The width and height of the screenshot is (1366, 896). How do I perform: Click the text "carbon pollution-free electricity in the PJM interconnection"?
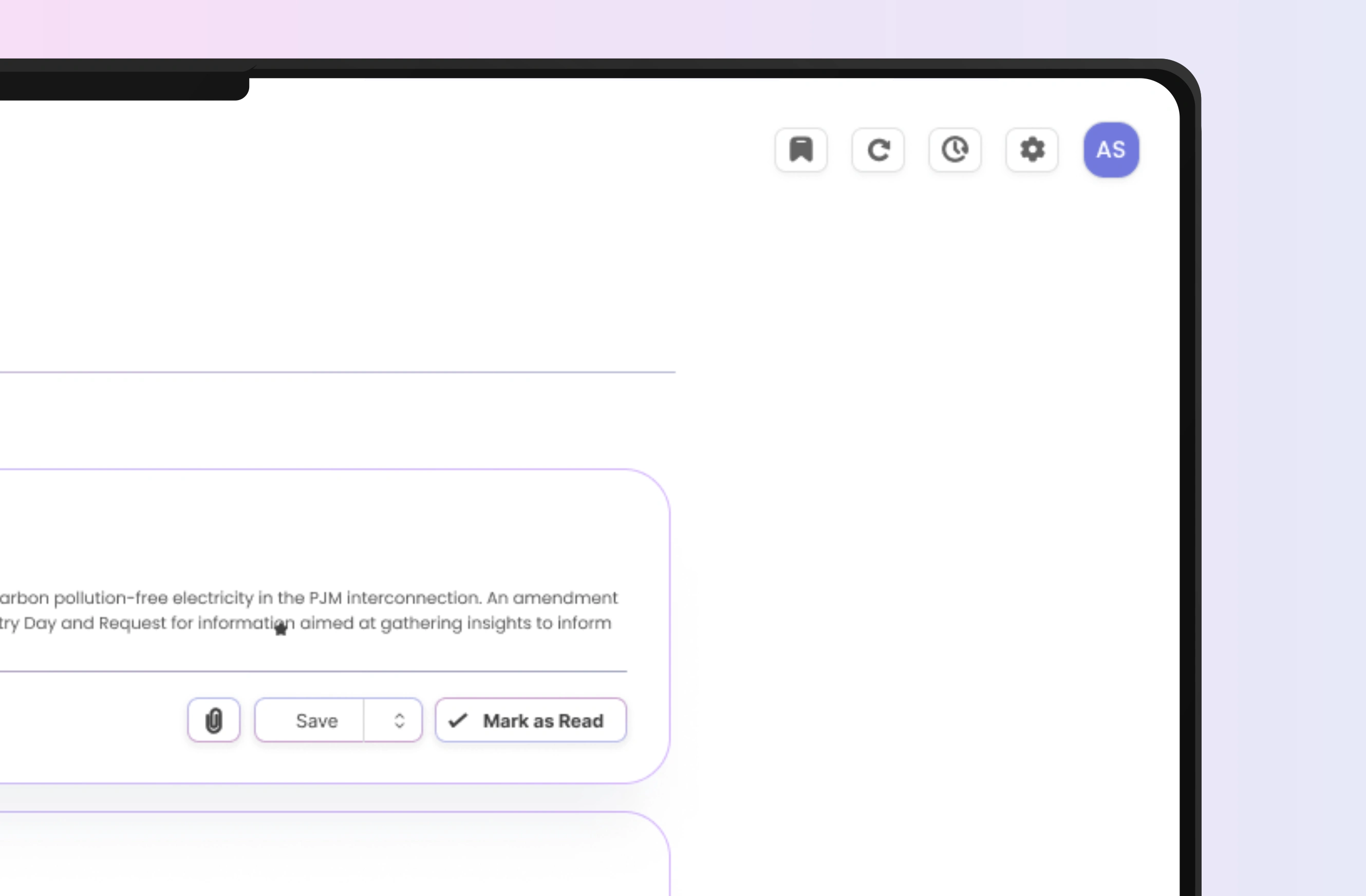tap(240, 598)
